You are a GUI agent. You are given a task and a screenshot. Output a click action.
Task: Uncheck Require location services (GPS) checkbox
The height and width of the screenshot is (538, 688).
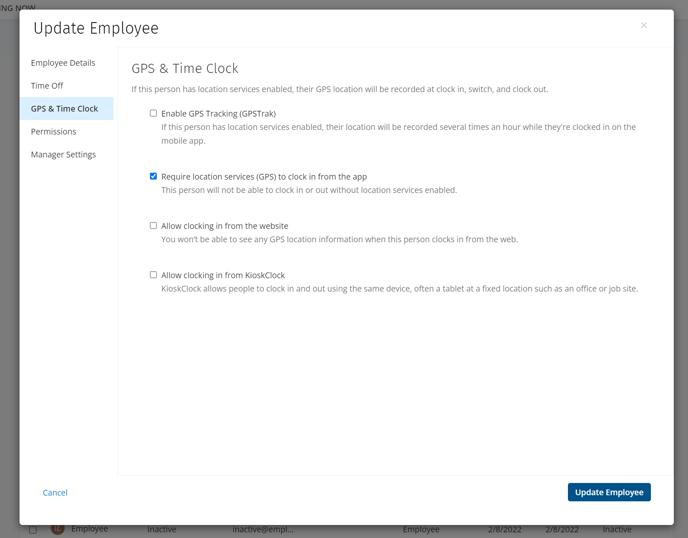pyautogui.click(x=153, y=176)
